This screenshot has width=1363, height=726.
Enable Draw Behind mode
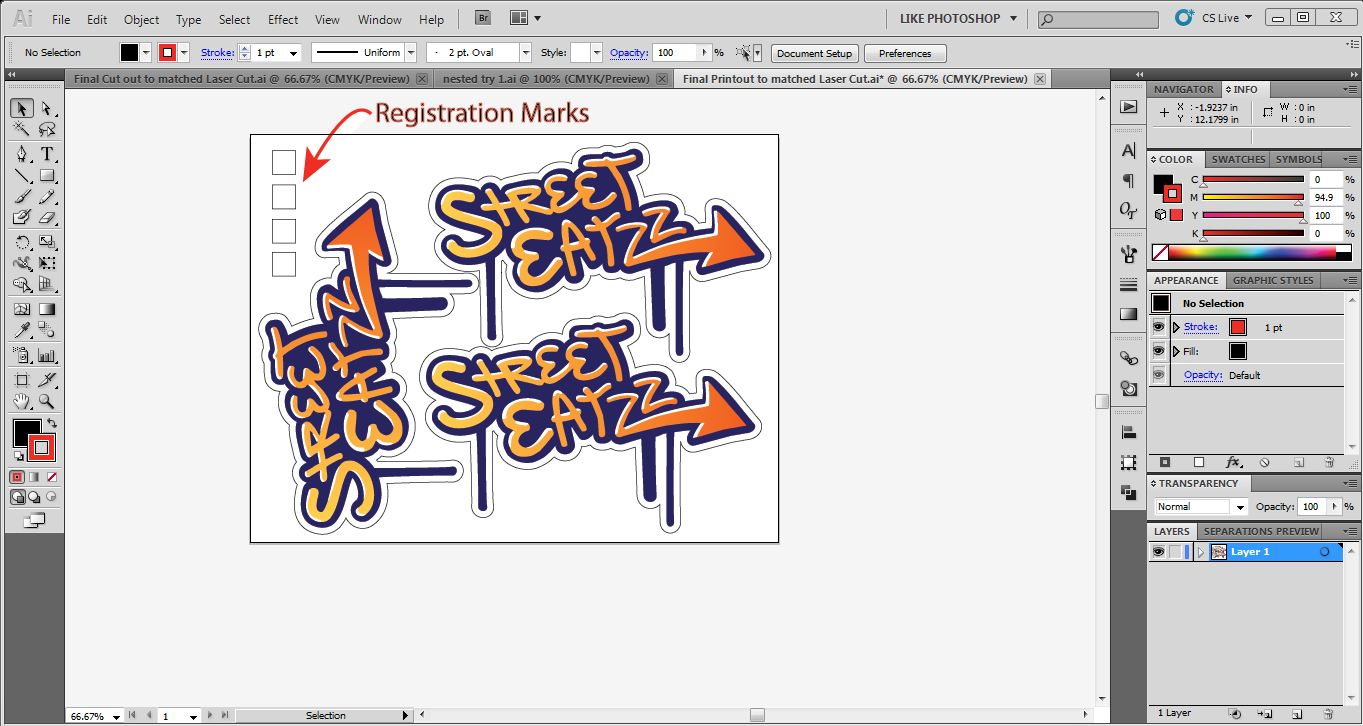[34, 496]
